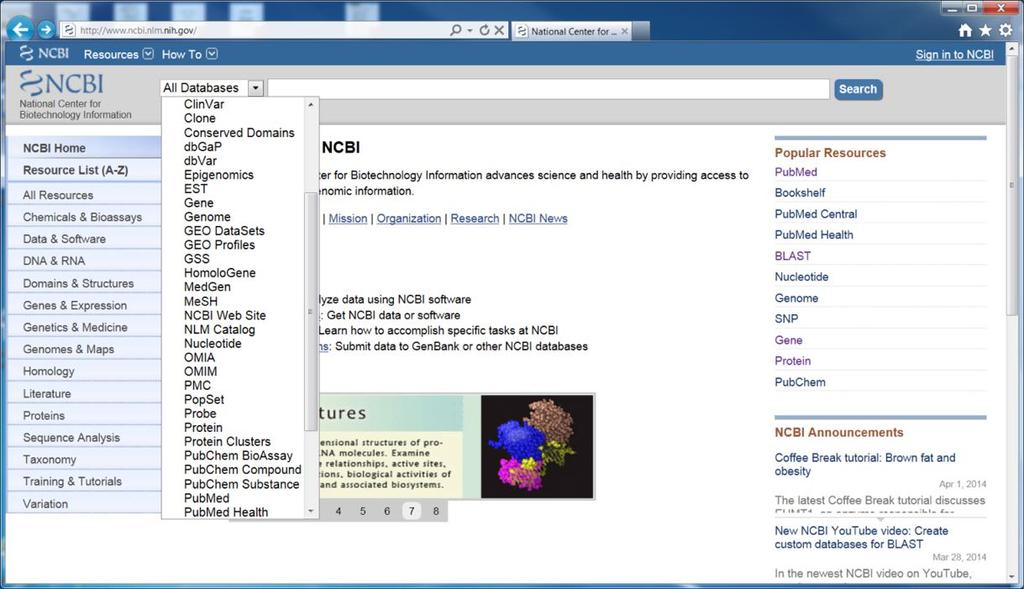
Task: Click the browser Forward arrow button
Action: 46,29
